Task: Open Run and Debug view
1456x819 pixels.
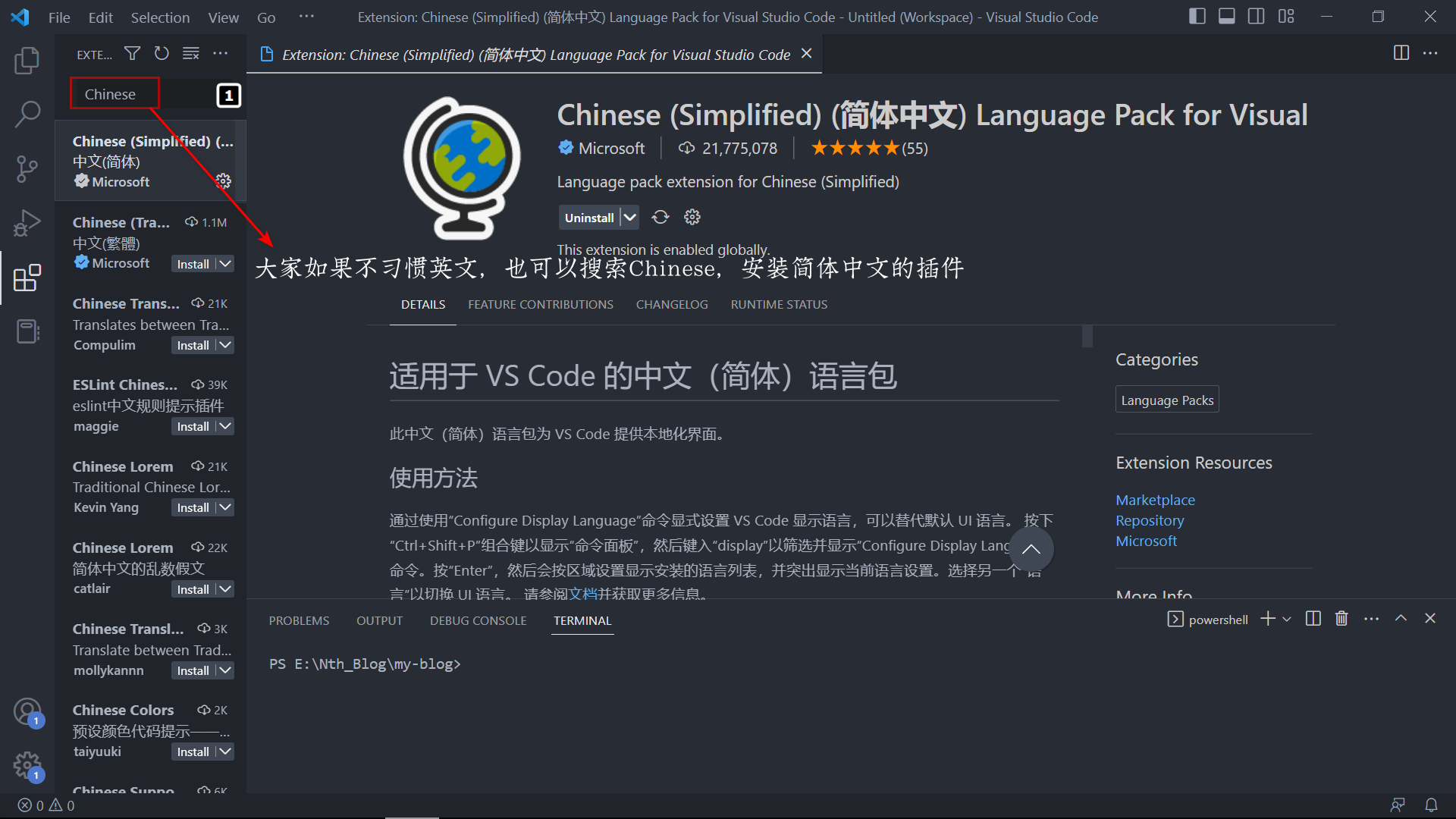Action: (27, 224)
